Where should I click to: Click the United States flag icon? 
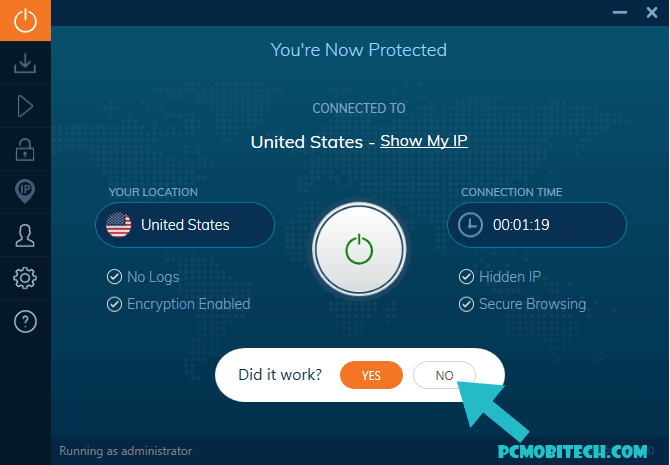coord(118,225)
